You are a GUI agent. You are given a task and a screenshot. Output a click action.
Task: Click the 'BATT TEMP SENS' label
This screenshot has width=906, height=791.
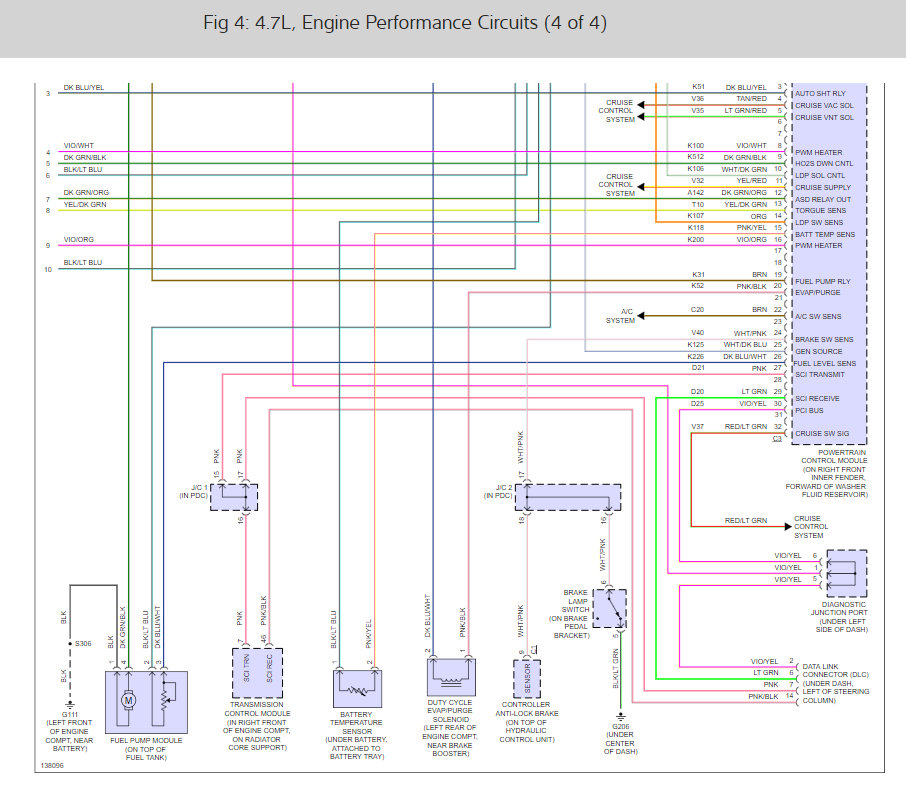825,235
